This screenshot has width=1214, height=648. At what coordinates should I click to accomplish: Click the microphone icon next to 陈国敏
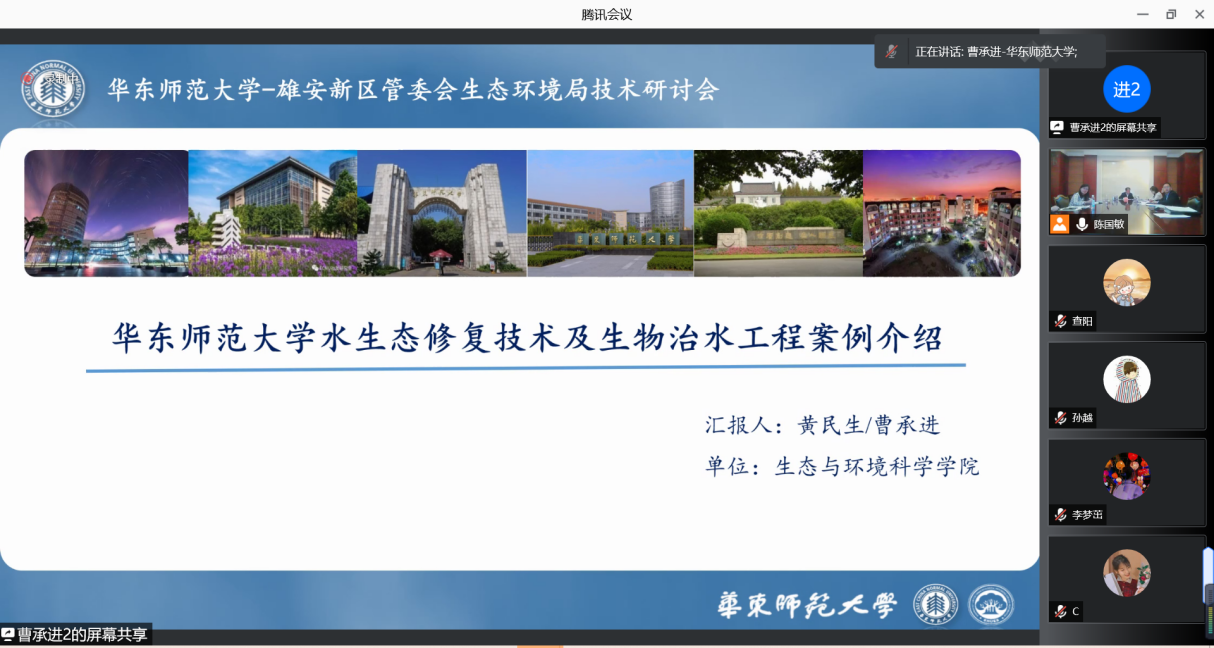1082,225
